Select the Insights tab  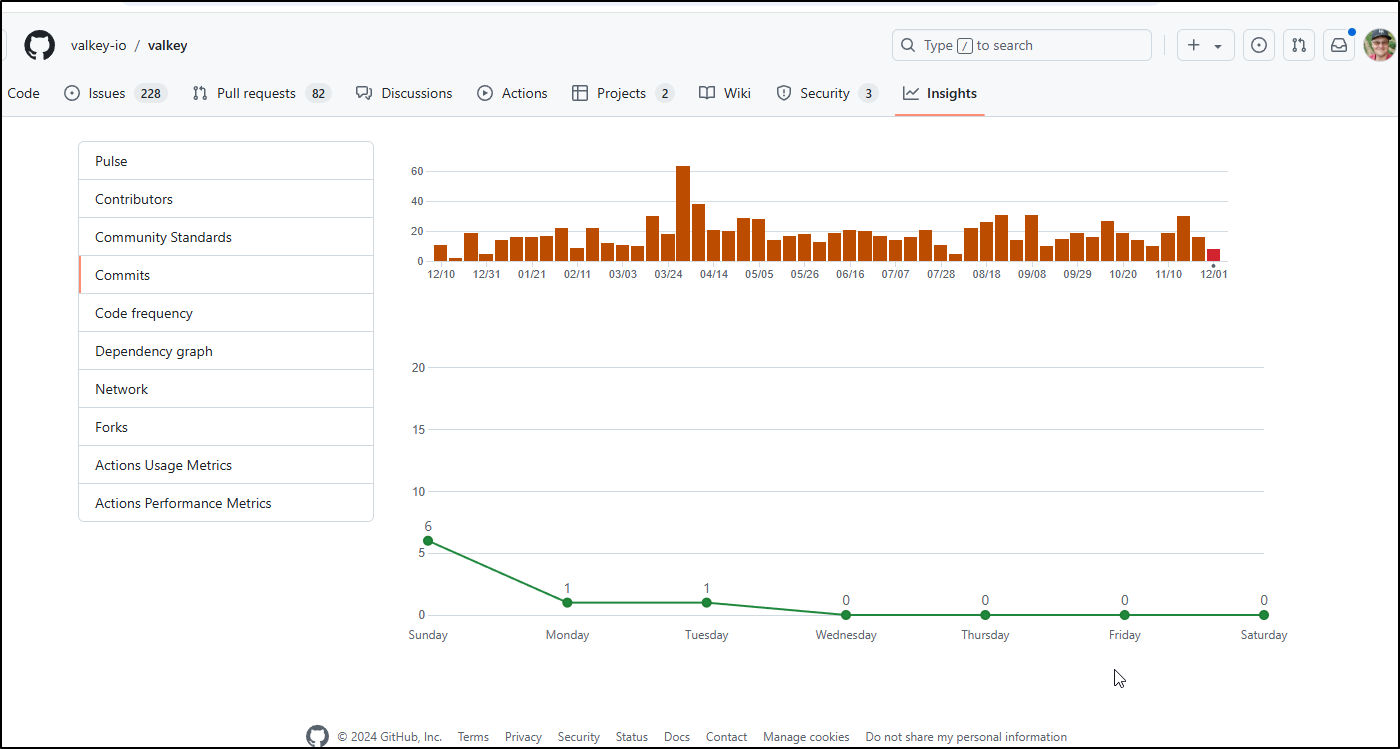[x=940, y=93]
